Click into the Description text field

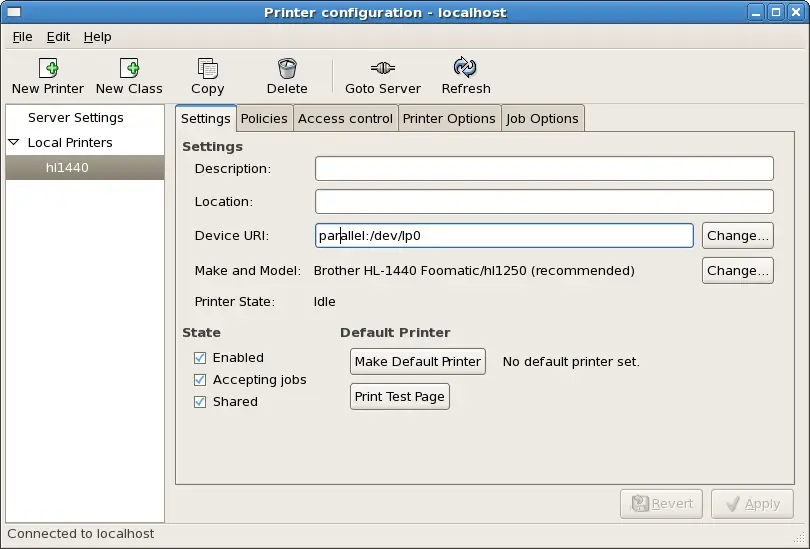(544, 169)
